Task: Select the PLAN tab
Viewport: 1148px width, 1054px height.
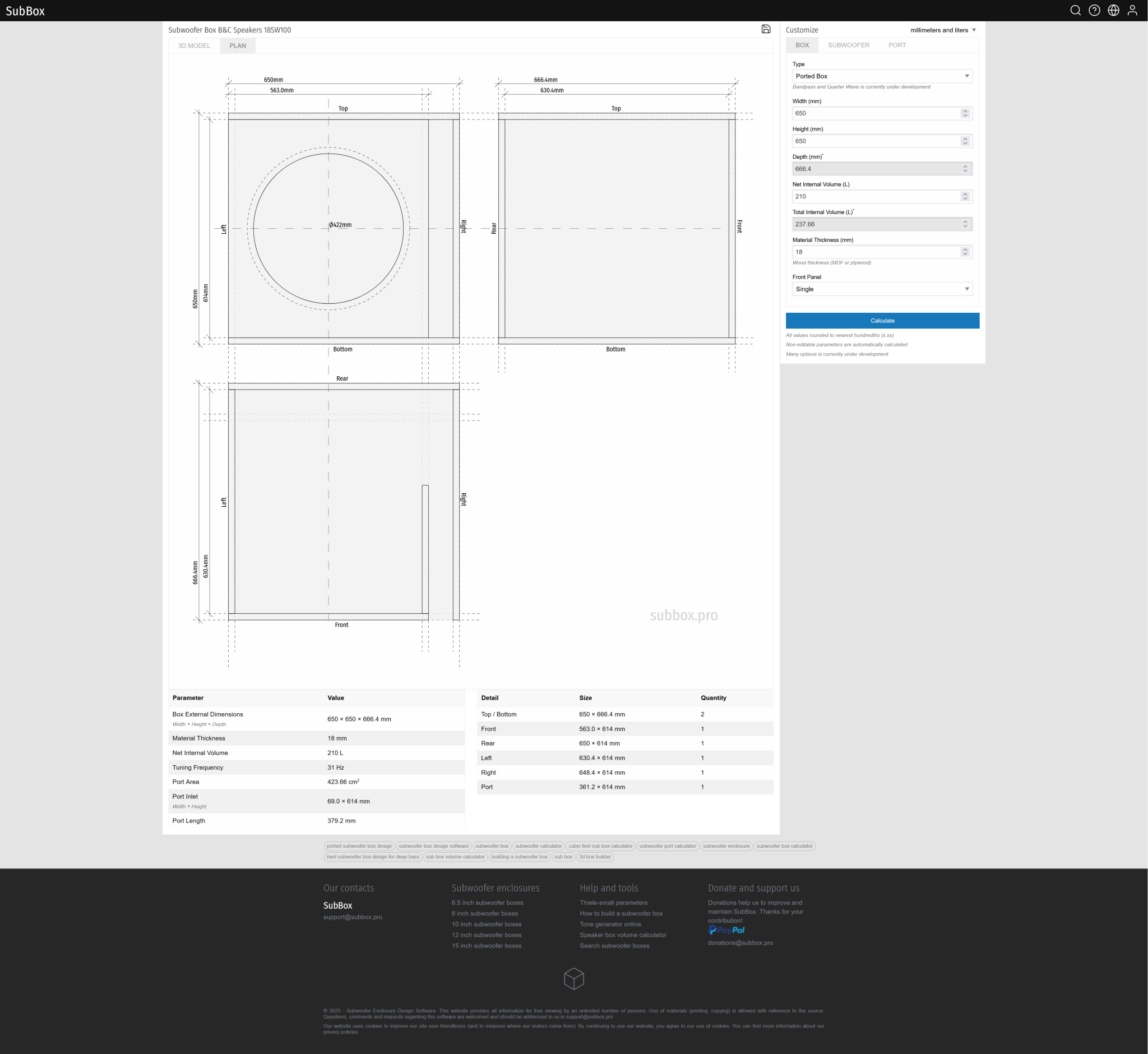Action: tap(238, 45)
